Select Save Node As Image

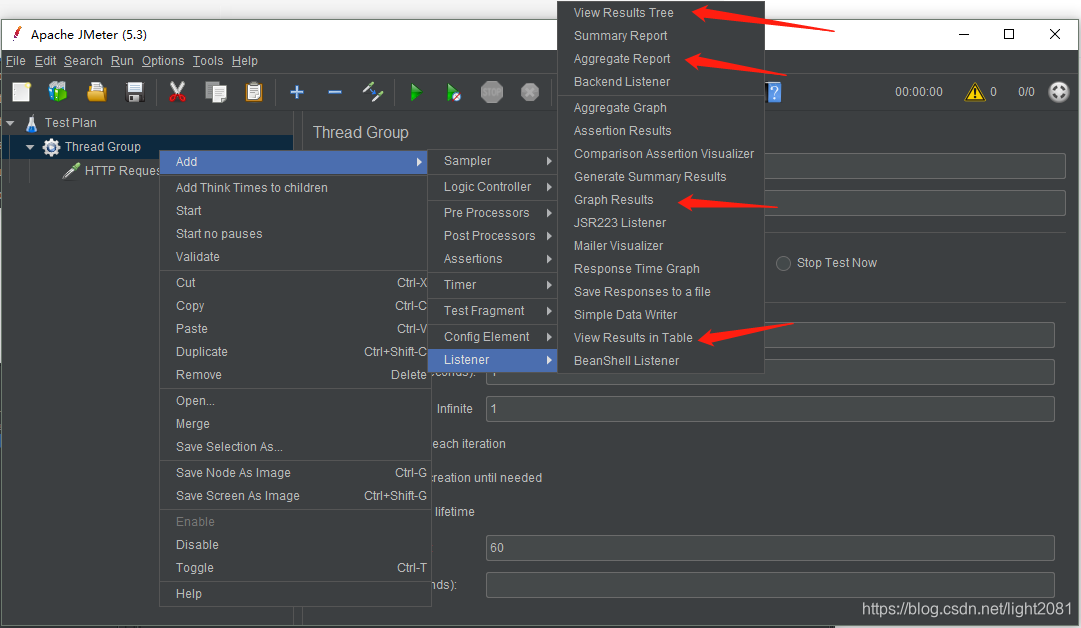click(294, 473)
